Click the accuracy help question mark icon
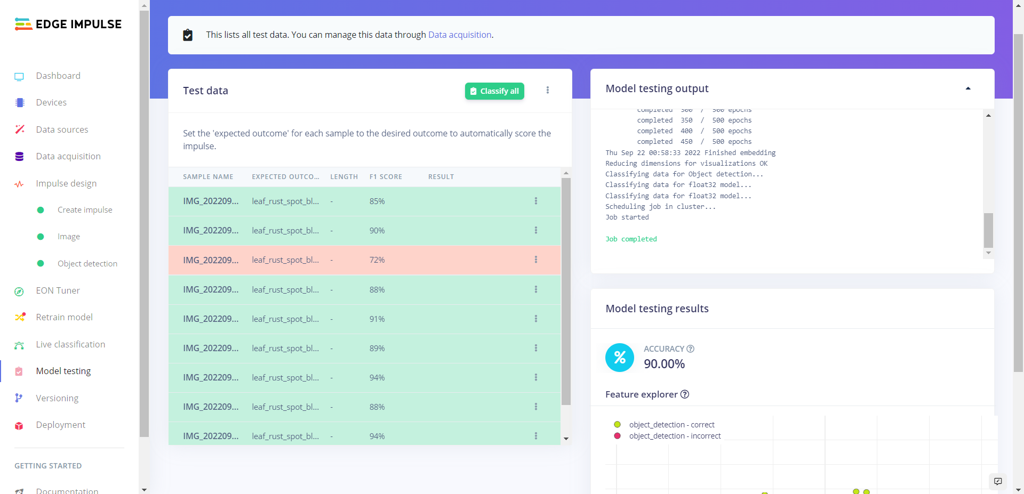1024x494 pixels. click(690, 349)
